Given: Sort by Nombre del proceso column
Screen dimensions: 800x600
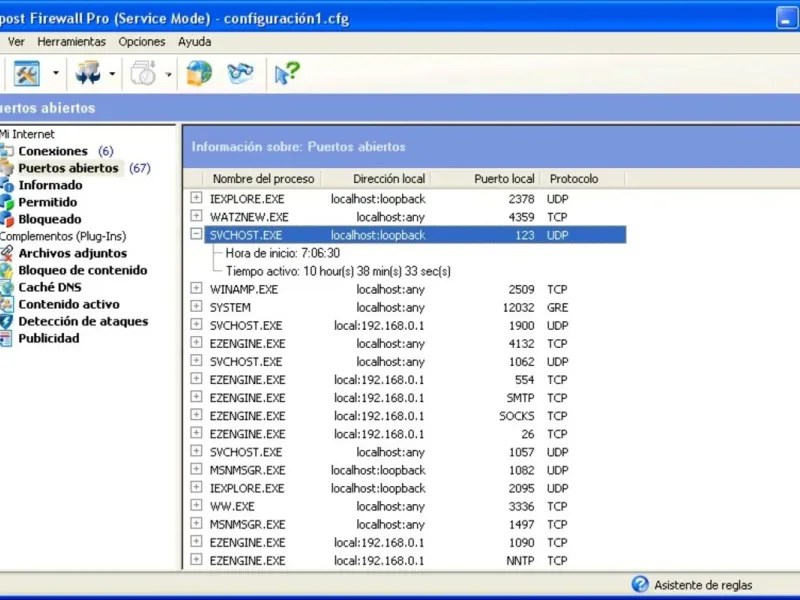Looking at the screenshot, I should [x=262, y=179].
